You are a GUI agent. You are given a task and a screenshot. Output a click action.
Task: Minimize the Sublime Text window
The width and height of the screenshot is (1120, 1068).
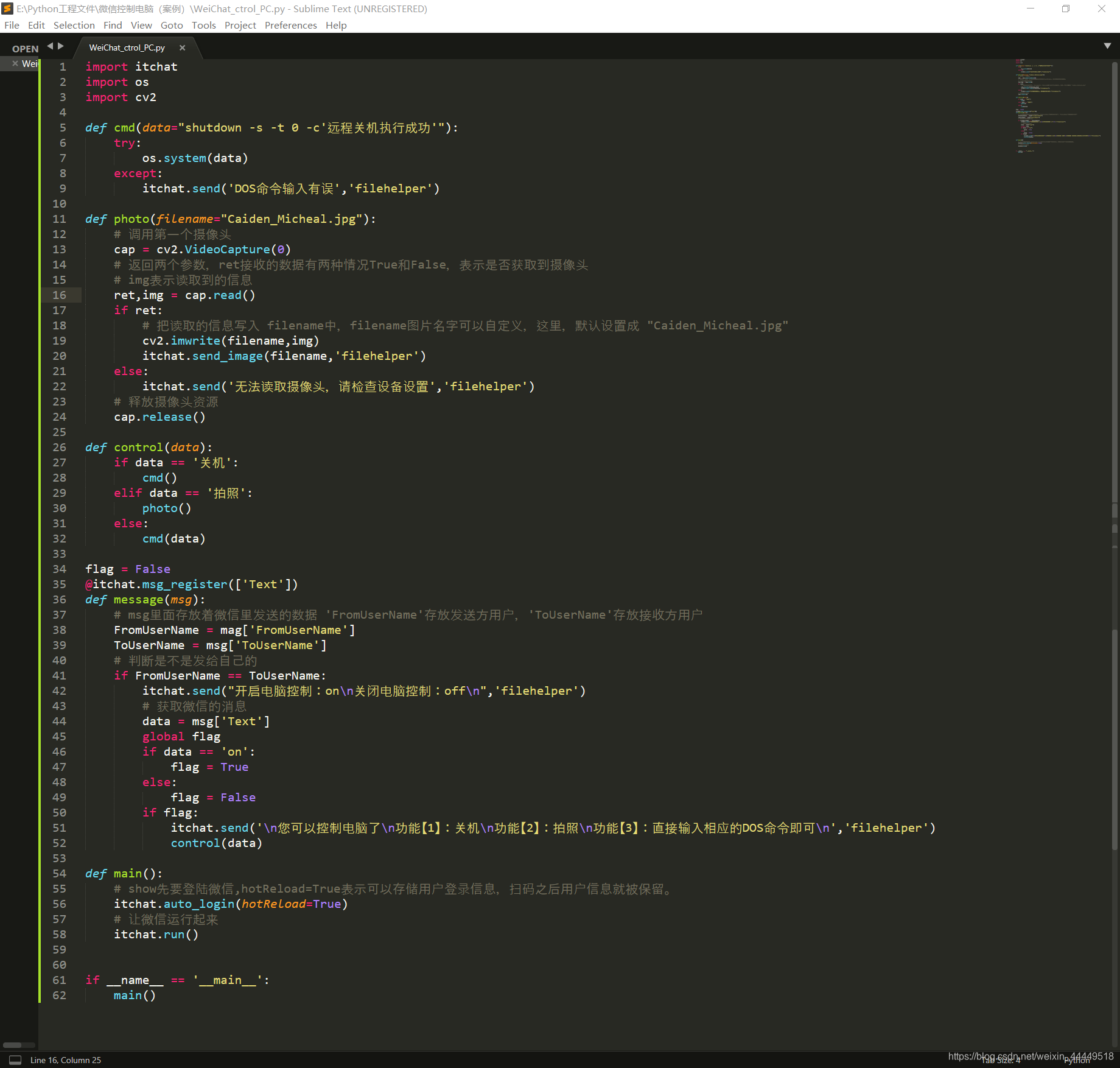1031,9
